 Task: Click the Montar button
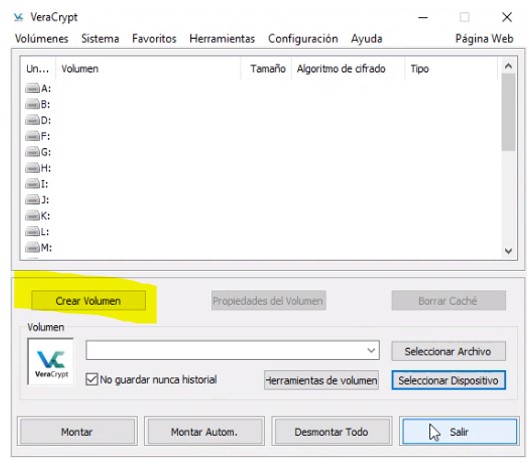(77, 431)
